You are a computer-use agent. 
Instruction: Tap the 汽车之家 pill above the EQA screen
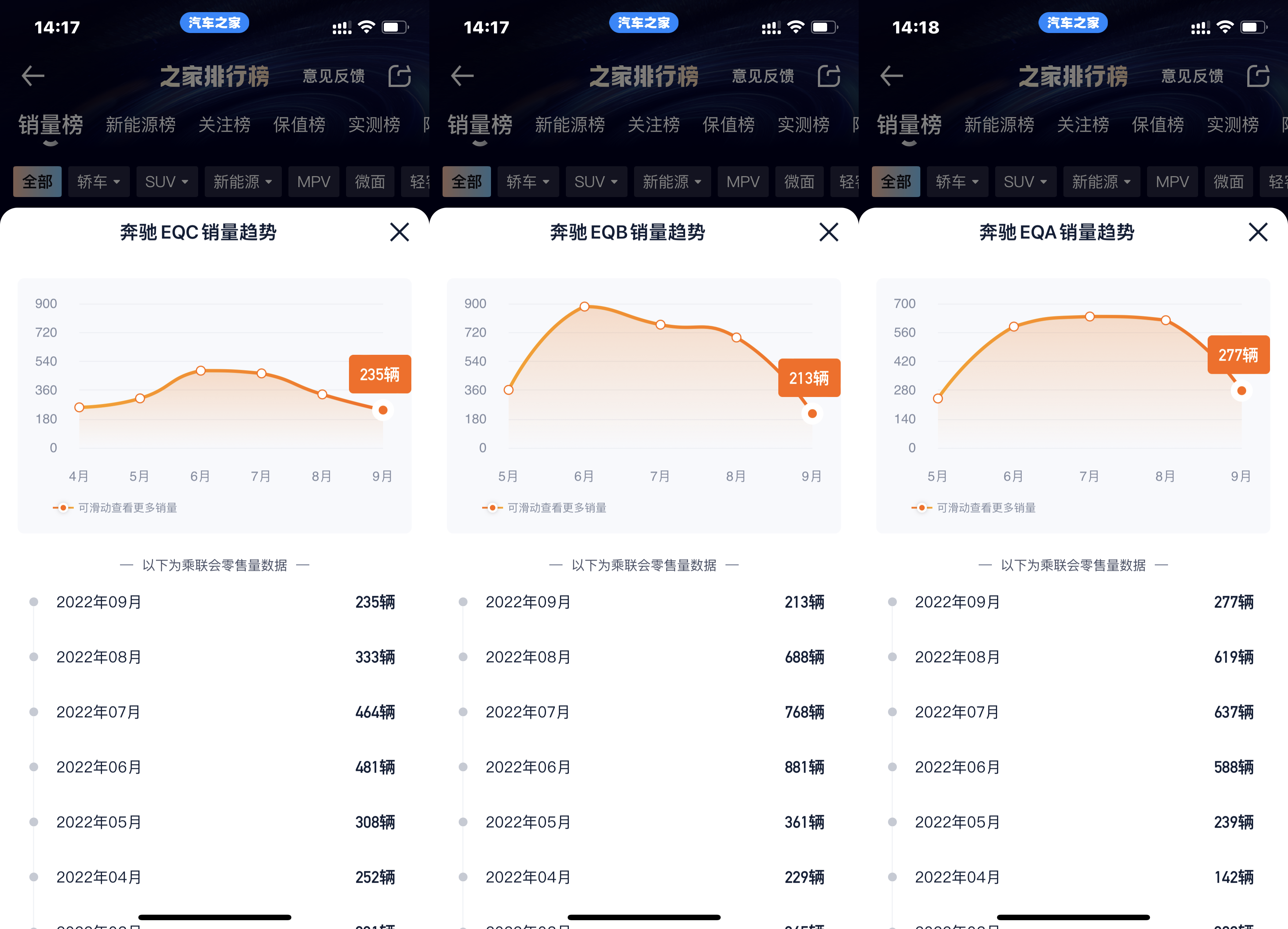coord(1073,23)
